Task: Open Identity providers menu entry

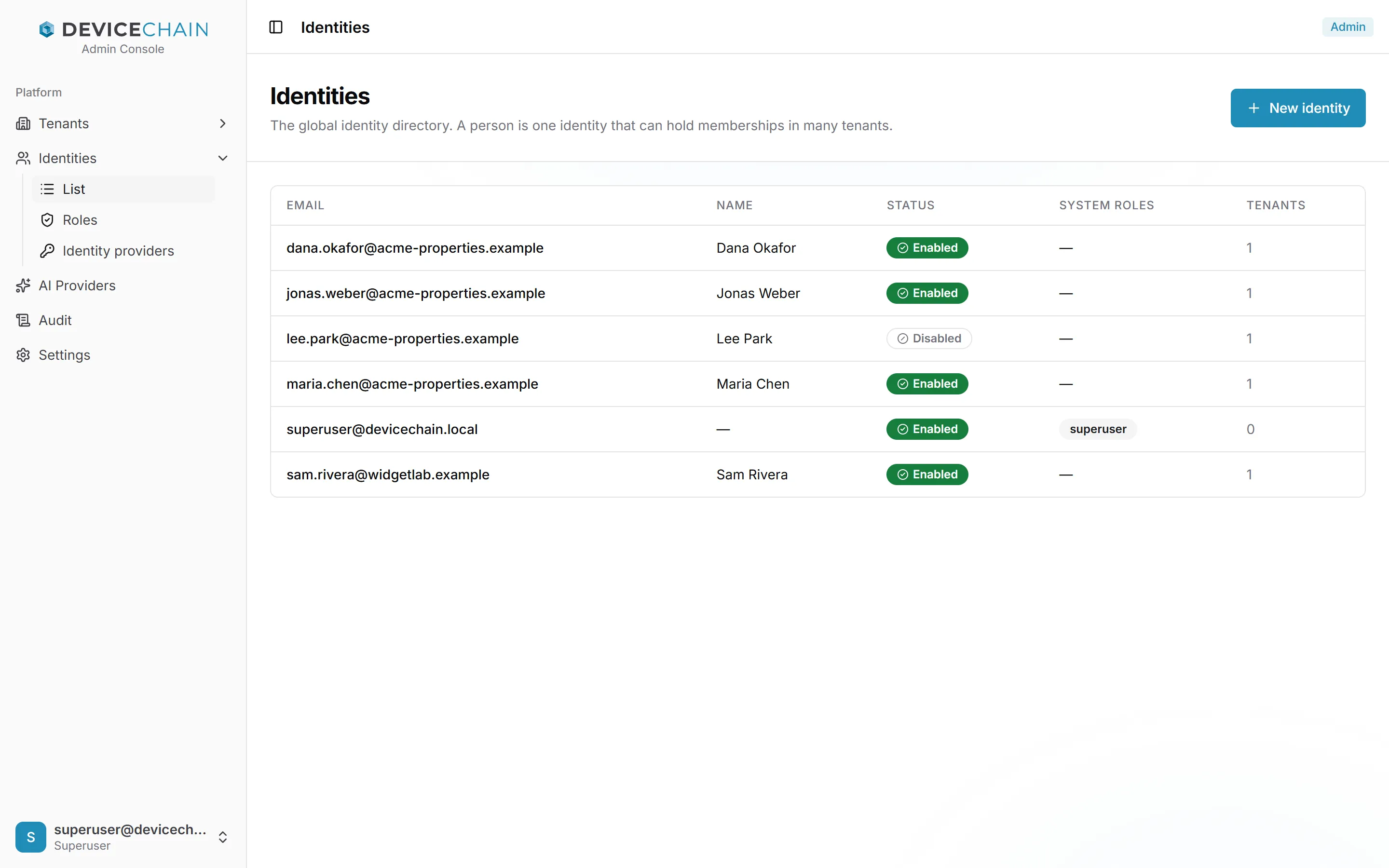Action: coord(123,251)
